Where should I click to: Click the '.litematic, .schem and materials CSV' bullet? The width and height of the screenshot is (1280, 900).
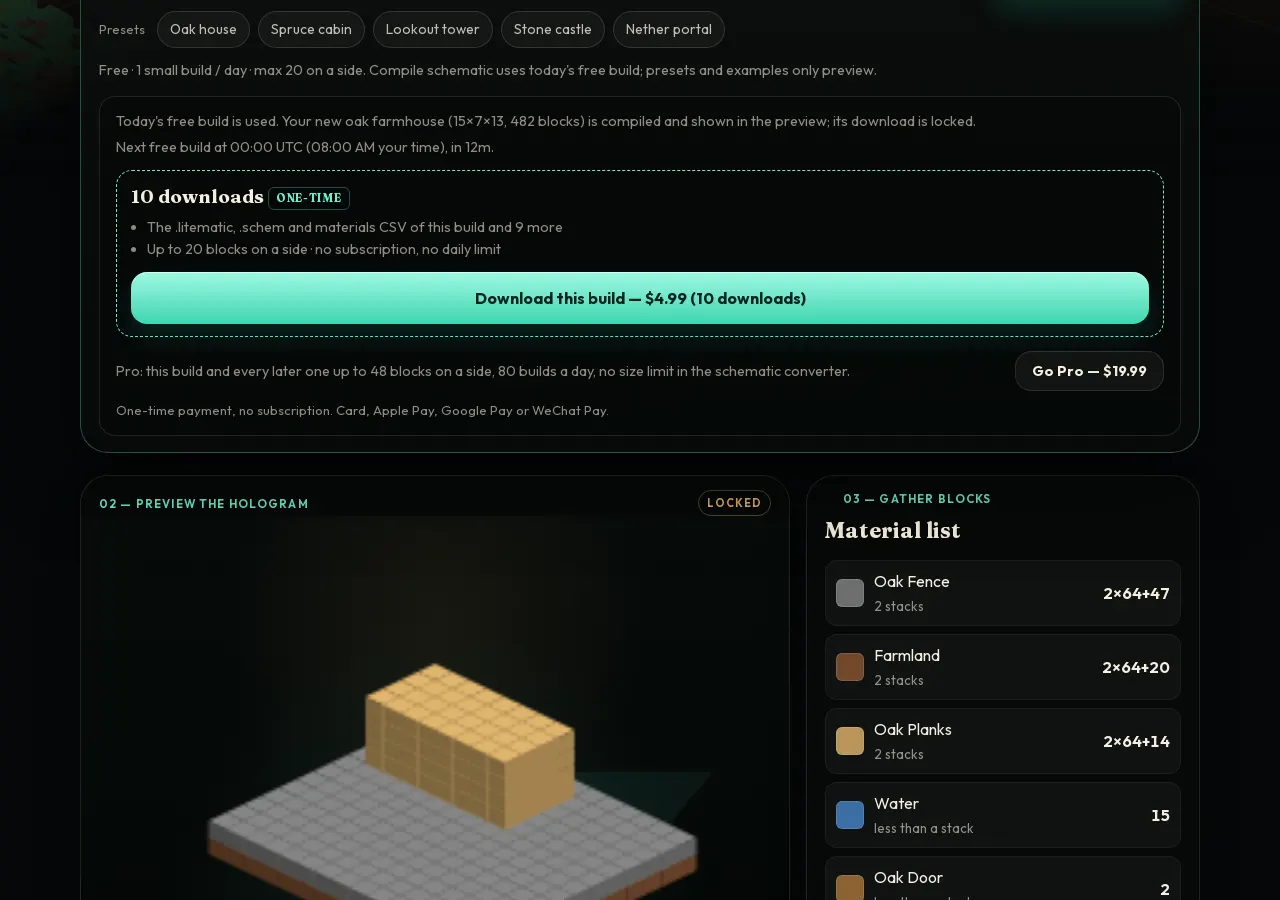[x=355, y=227]
